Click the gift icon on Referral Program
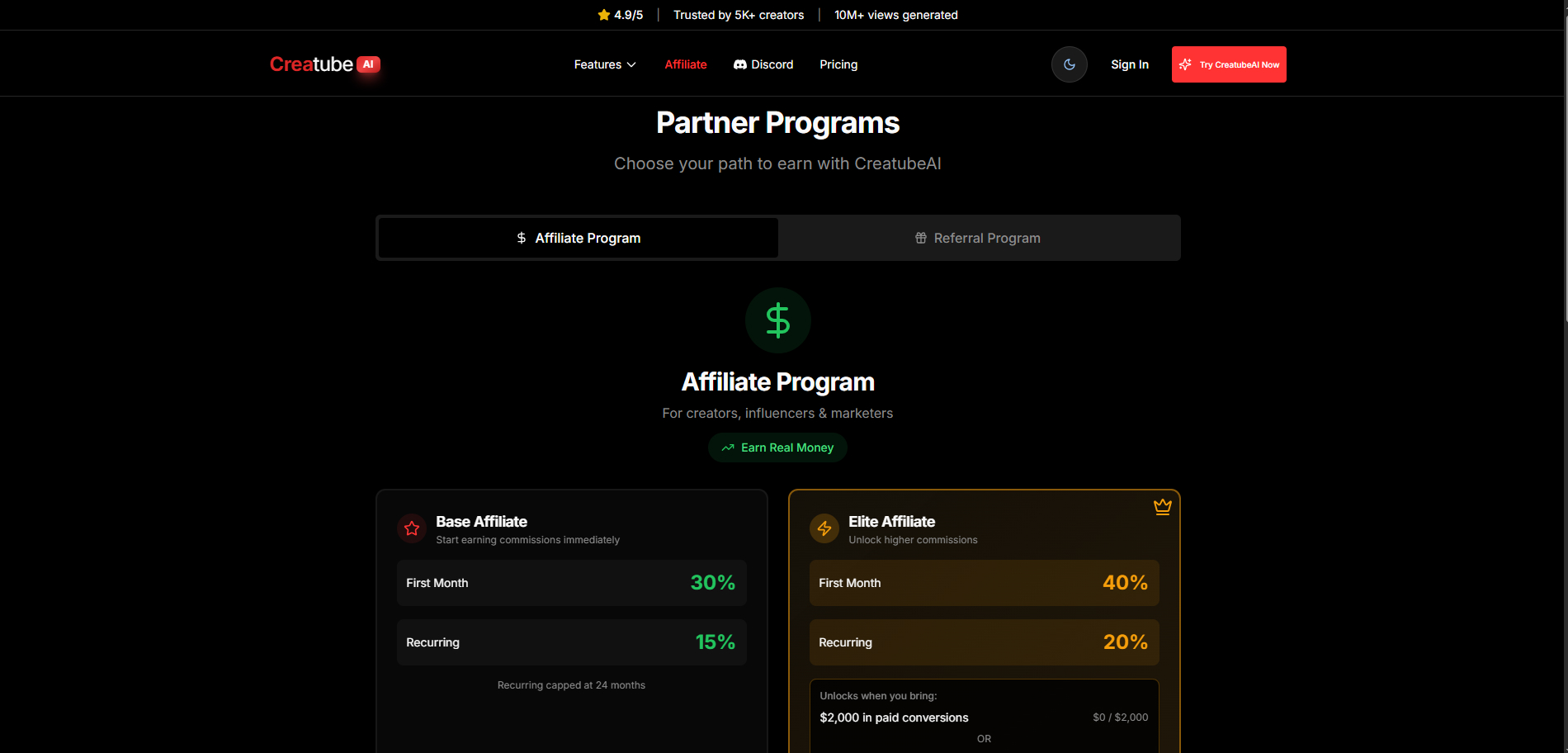The width and height of the screenshot is (1568, 753). point(920,238)
